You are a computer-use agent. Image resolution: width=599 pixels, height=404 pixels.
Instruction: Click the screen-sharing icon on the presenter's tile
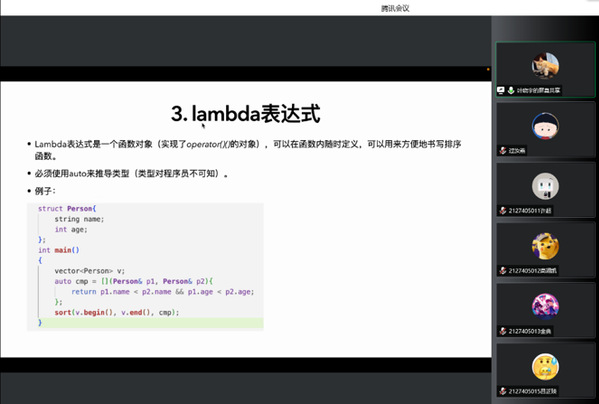pos(500,90)
